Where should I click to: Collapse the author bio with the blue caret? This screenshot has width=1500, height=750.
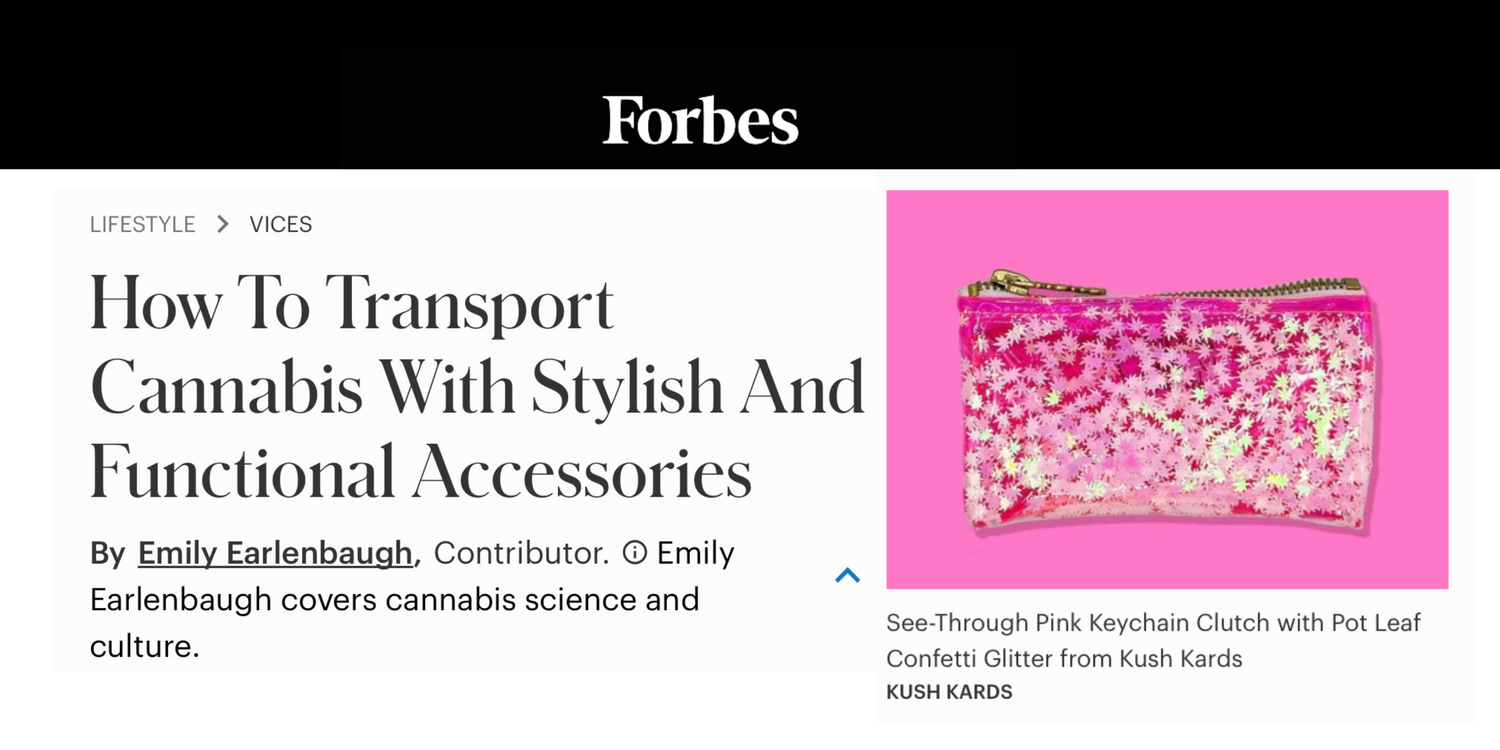coord(848,574)
